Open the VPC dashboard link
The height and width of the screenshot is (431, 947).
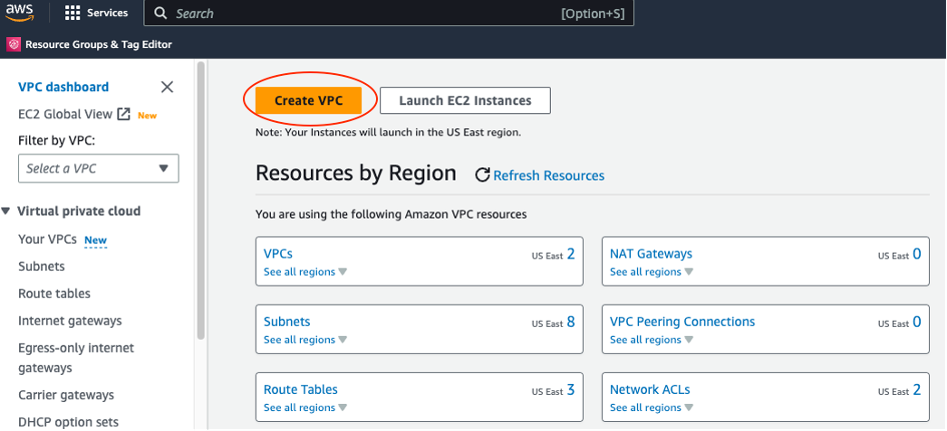coord(63,87)
